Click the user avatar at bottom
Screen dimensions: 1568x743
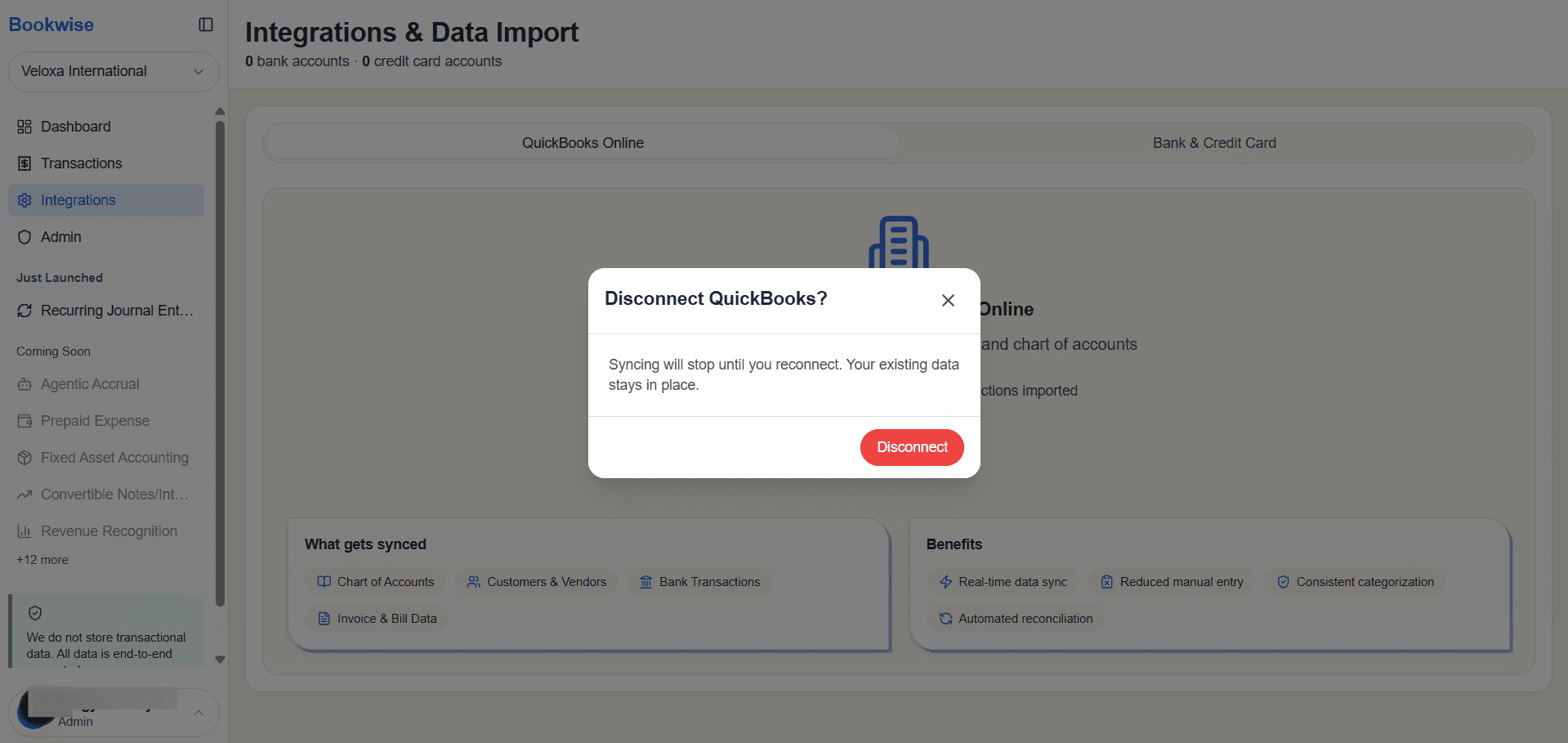coord(35,709)
